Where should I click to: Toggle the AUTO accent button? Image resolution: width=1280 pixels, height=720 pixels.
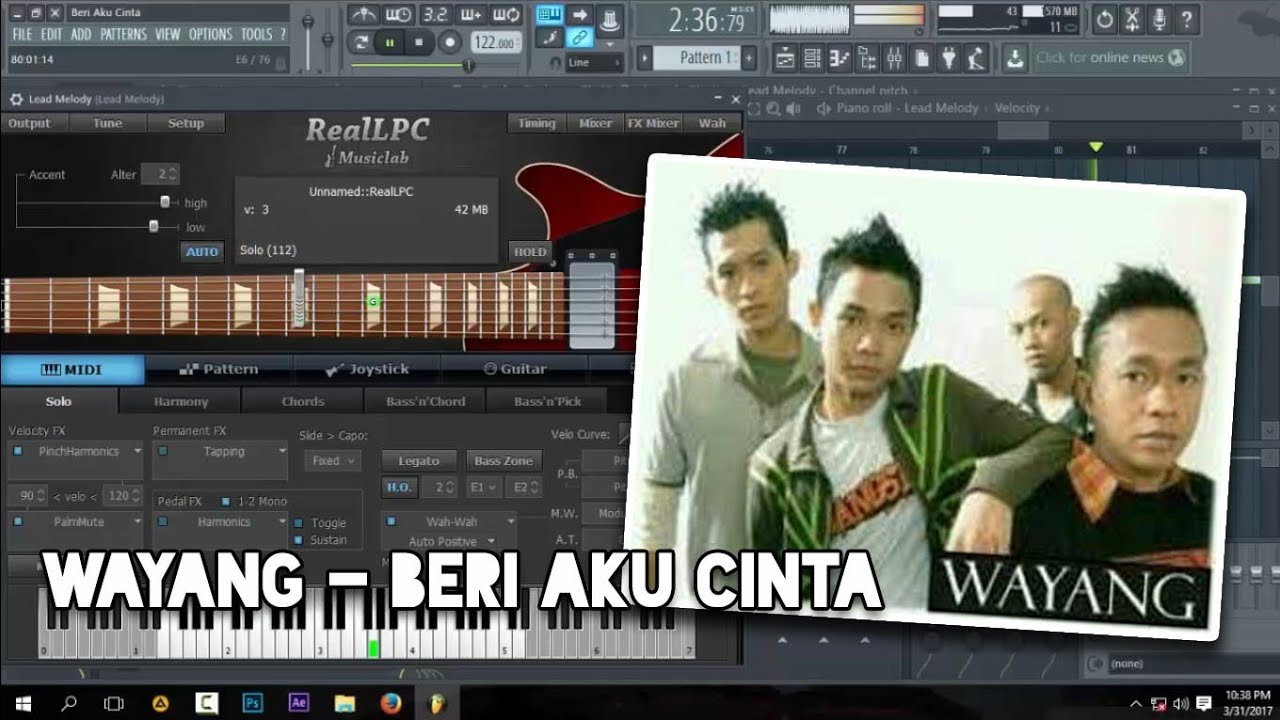202,251
